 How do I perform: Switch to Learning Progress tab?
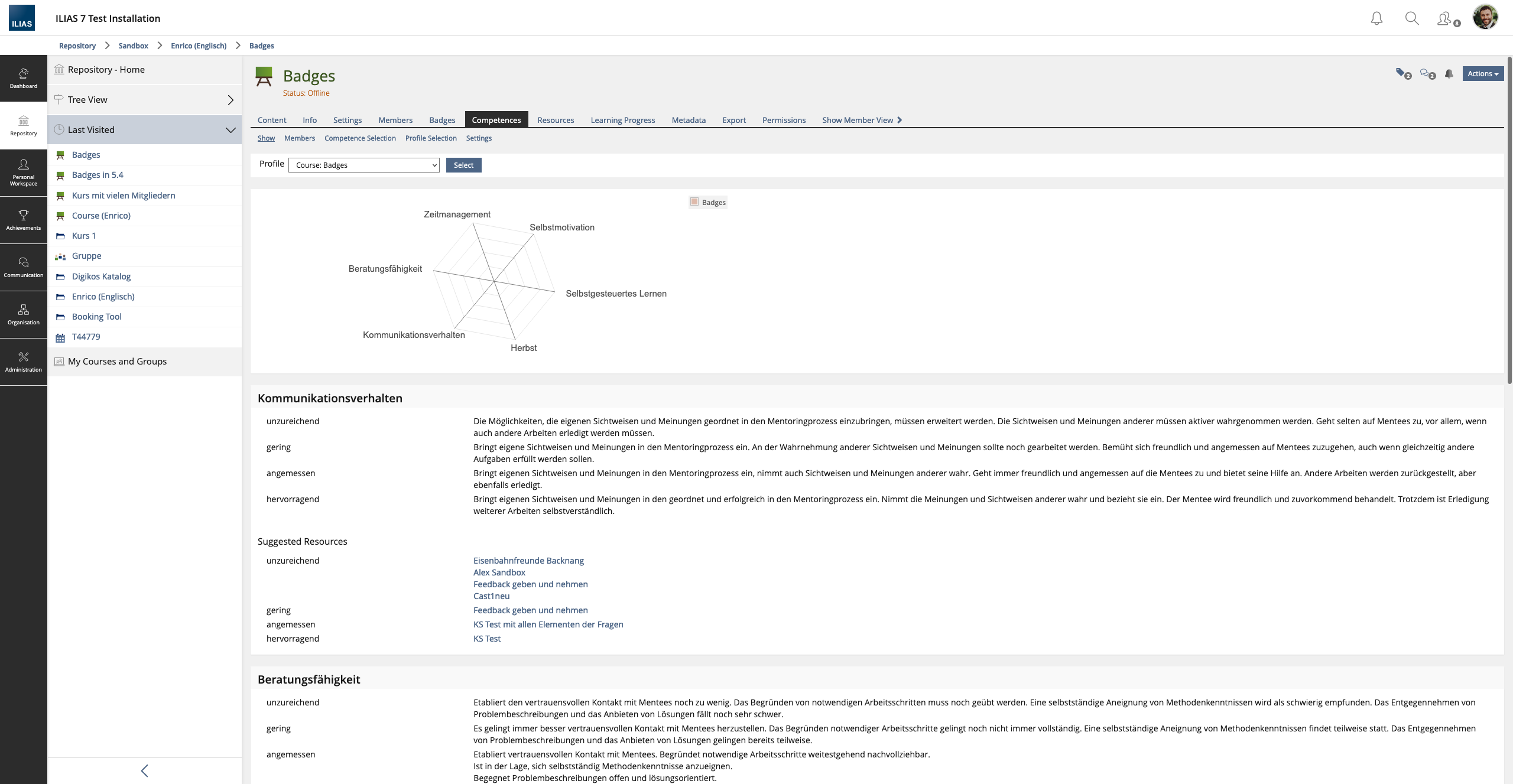[622, 120]
